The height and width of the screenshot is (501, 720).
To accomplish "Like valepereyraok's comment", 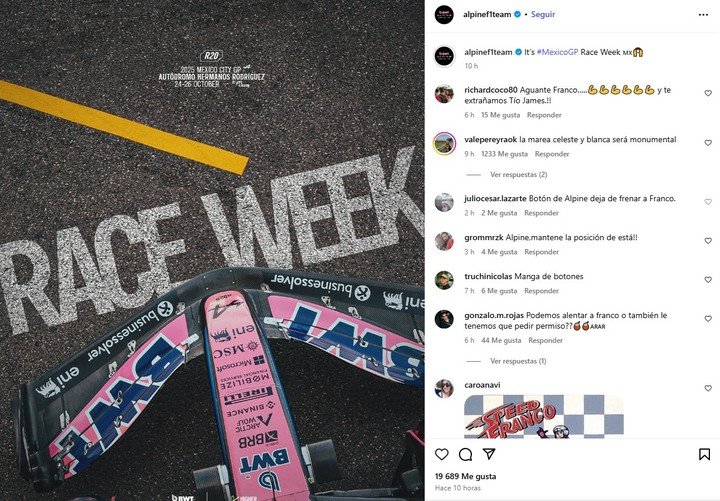I will click(x=708, y=143).
